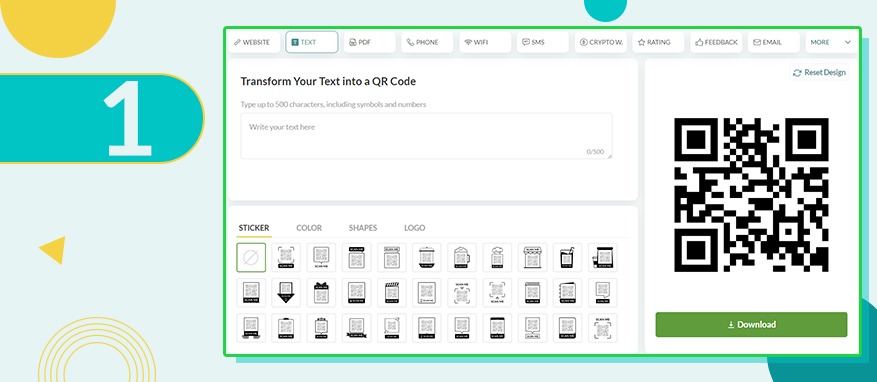Image resolution: width=877 pixels, height=382 pixels.
Task: Select the spiral notebook sticker frame
Action: click(x=568, y=293)
